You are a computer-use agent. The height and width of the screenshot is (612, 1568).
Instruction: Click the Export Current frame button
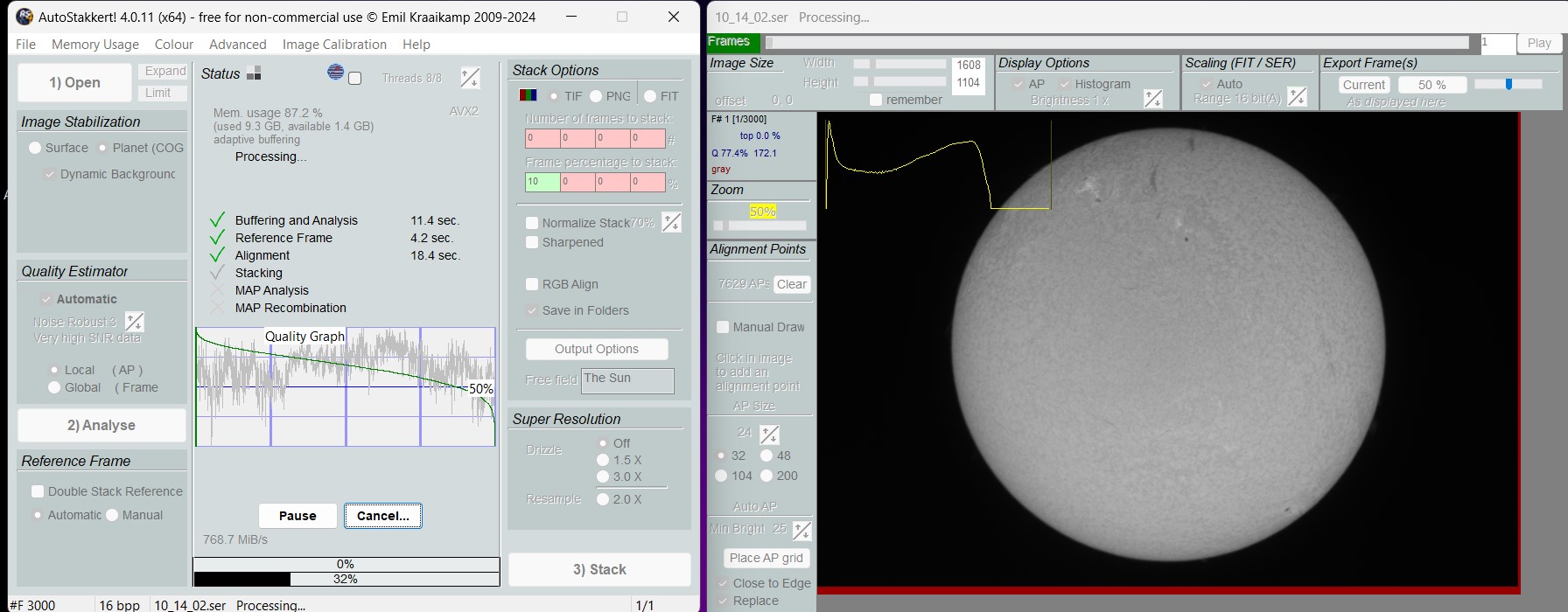point(1364,85)
